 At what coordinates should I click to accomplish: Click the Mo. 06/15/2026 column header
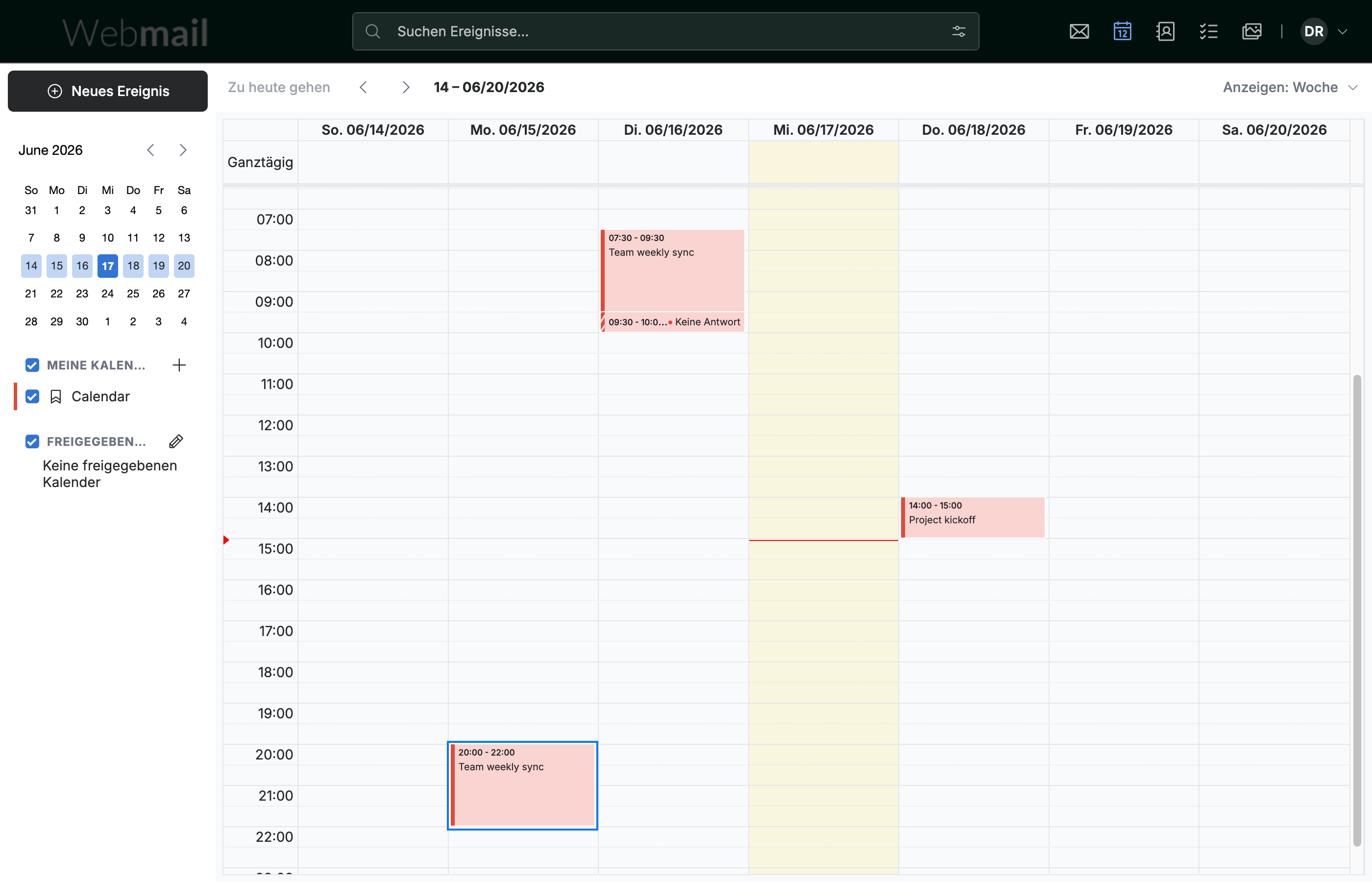click(523, 130)
